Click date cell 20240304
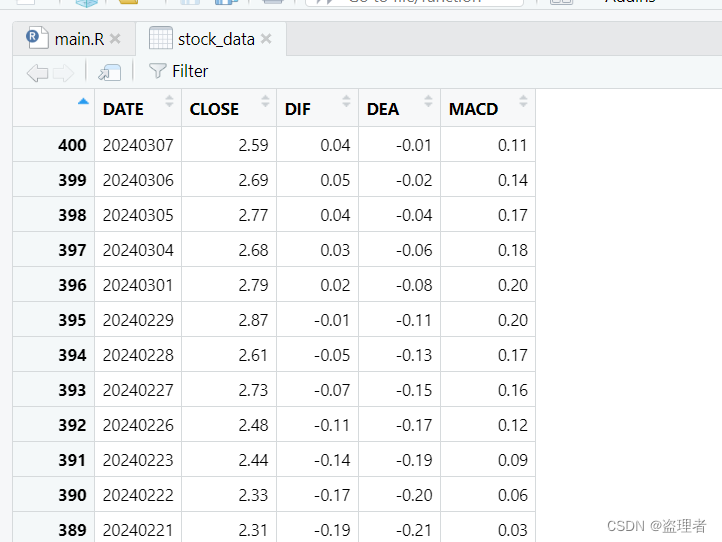The image size is (722, 542). pyautogui.click(x=138, y=250)
